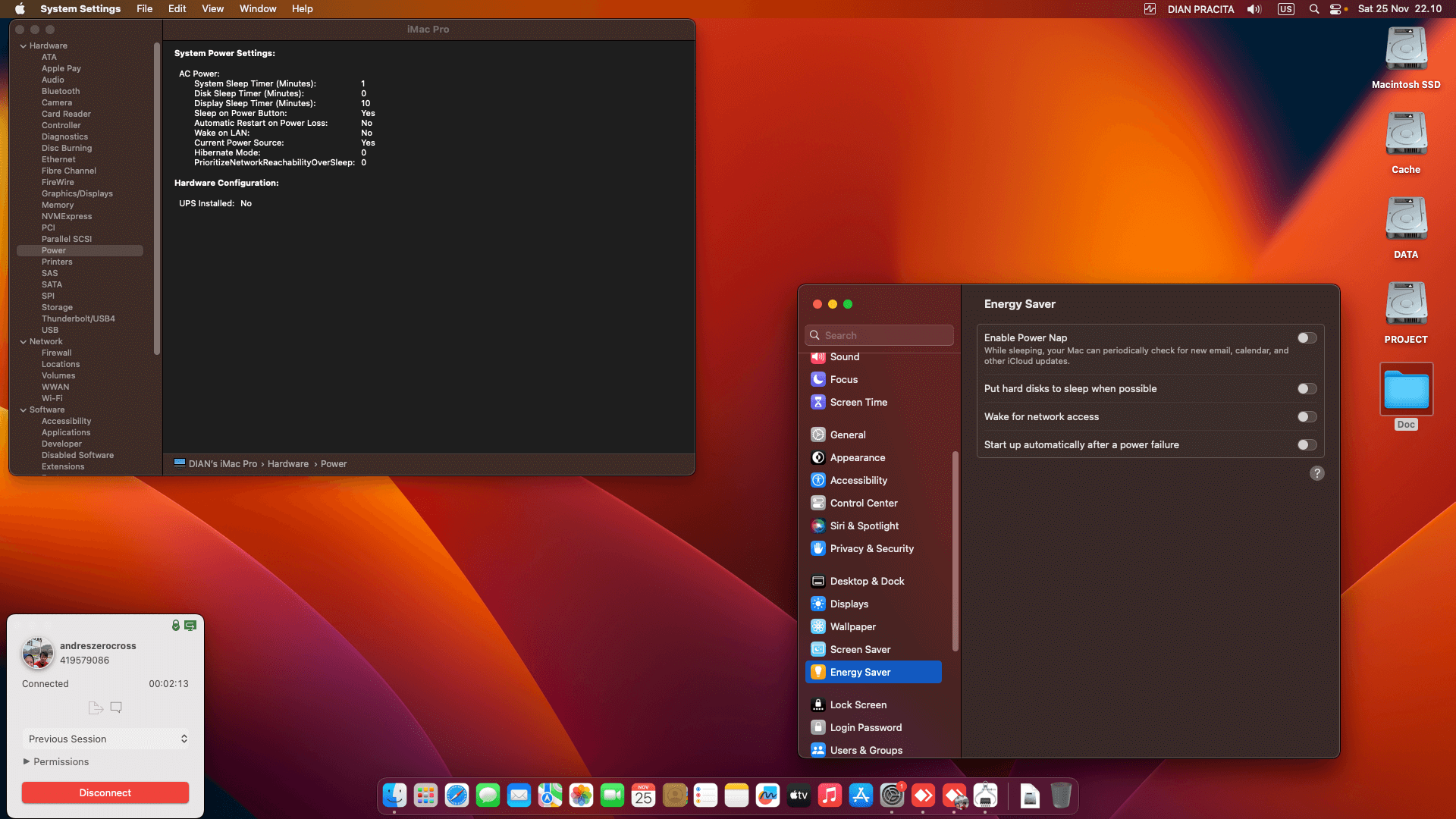Click the Energy Saver help question mark

click(1317, 473)
